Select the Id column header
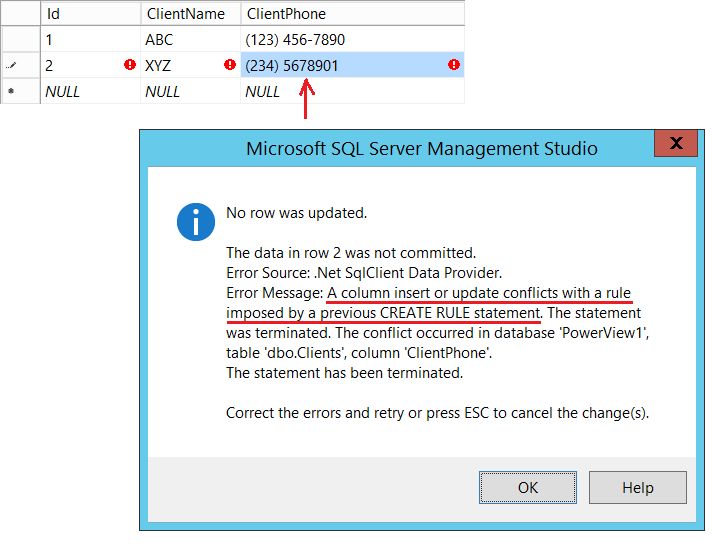Screen dimensions: 722x548 91,14
